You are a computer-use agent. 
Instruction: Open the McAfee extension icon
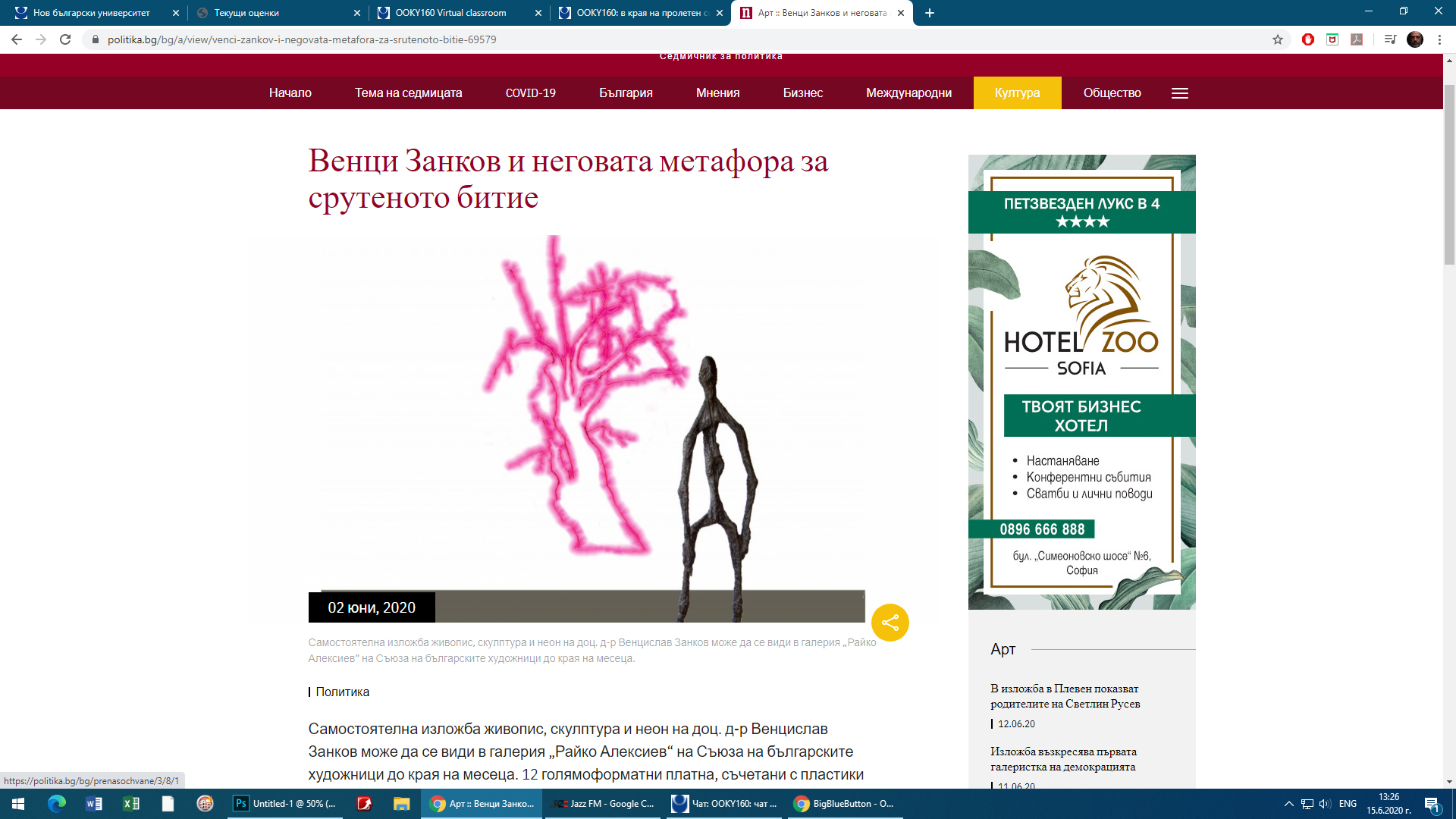[x=1332, y=39]
